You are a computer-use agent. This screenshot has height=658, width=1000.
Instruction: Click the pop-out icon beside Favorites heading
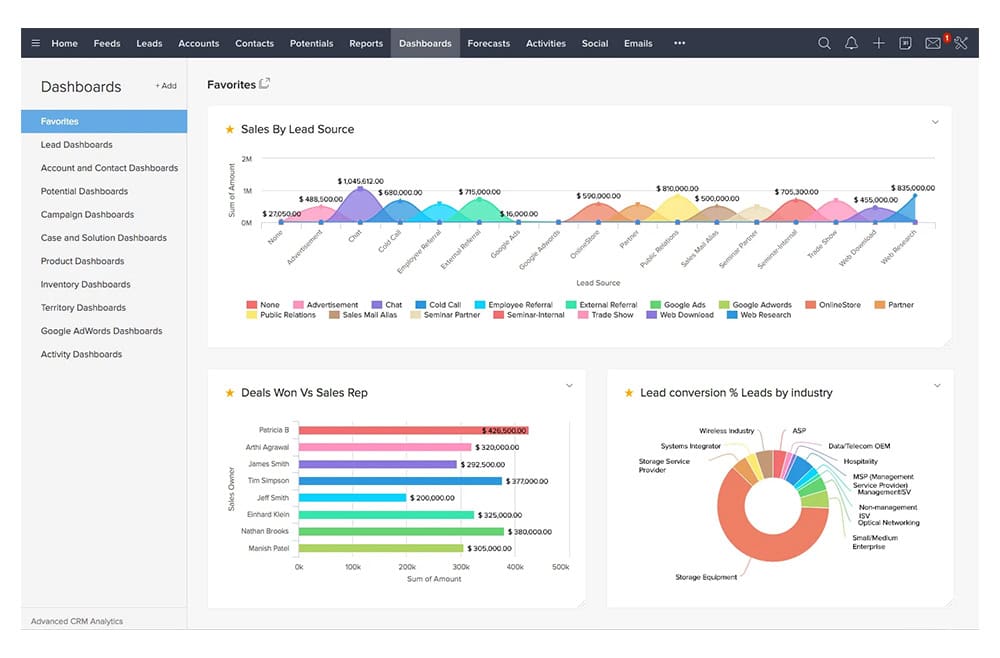tap(265, 84)
